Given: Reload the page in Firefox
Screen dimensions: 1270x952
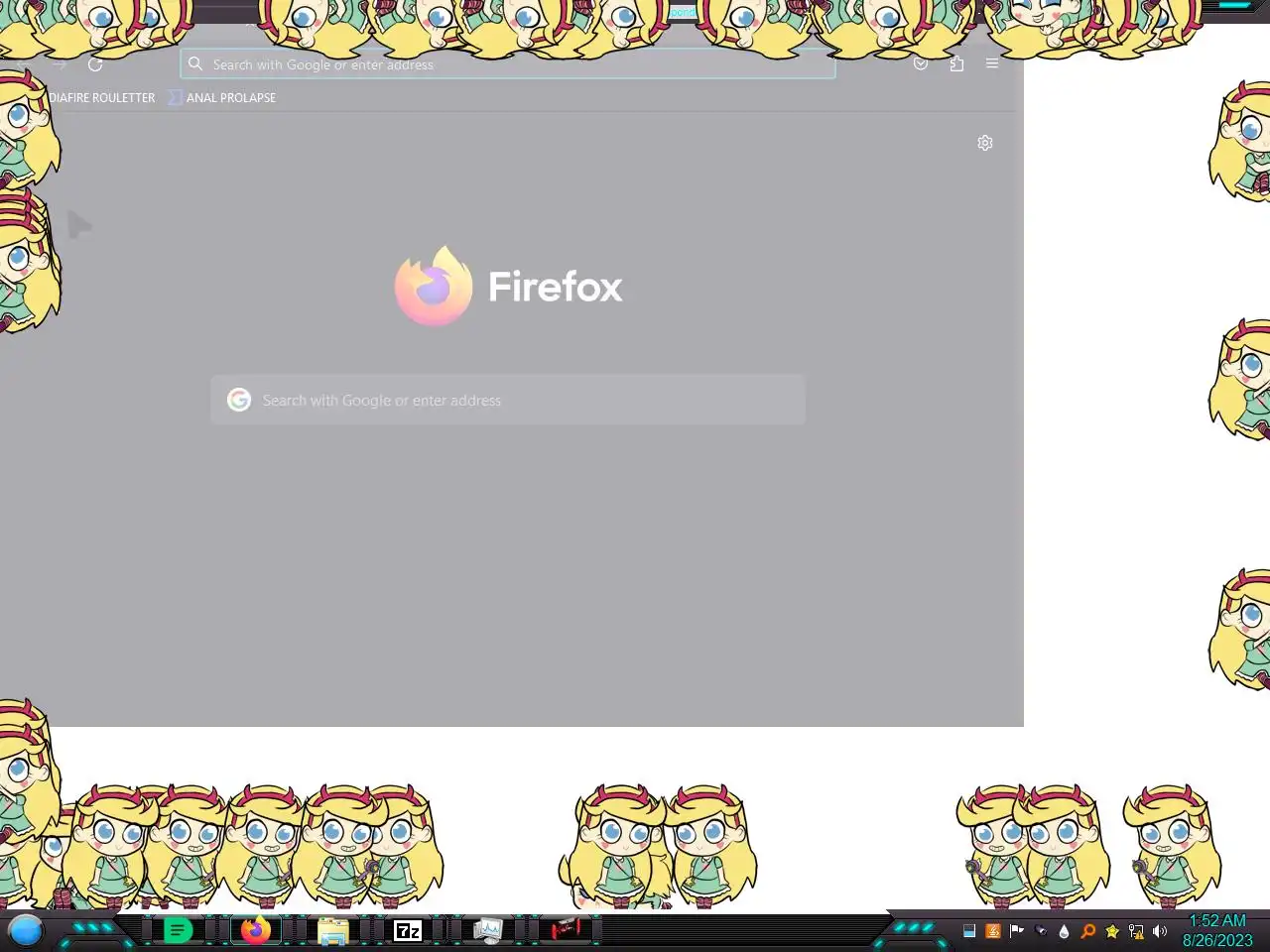Looking at the screenshot, I should click(95, 64).
